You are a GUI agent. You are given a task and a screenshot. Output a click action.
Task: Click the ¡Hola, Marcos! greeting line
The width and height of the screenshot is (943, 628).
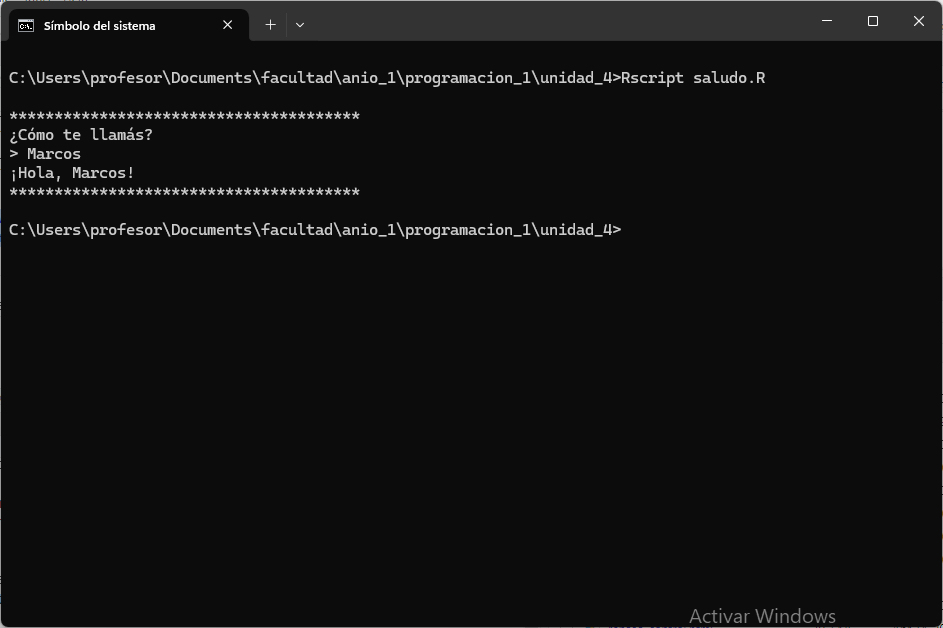72,173
